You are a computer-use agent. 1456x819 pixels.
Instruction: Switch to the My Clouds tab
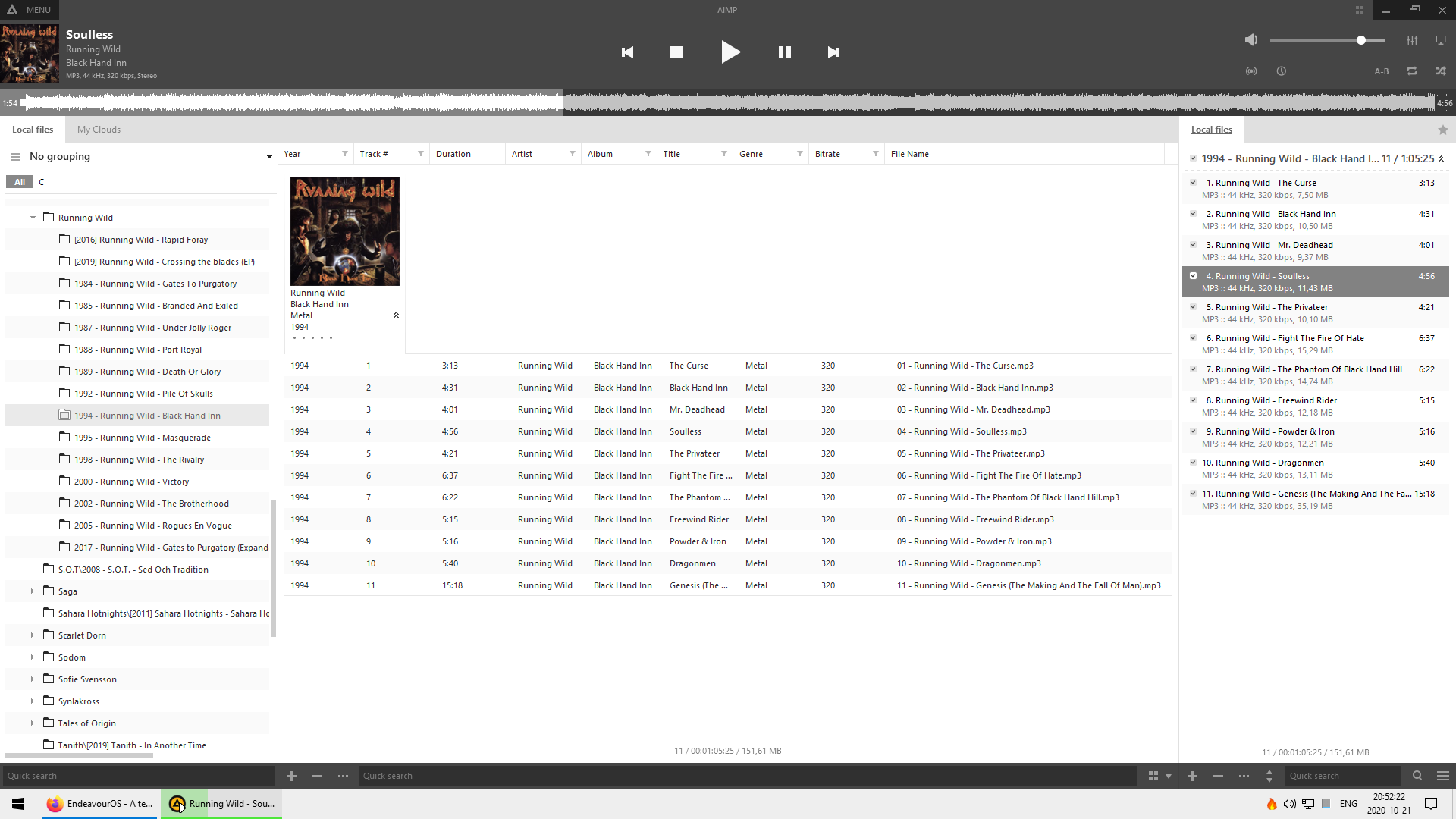99,130
